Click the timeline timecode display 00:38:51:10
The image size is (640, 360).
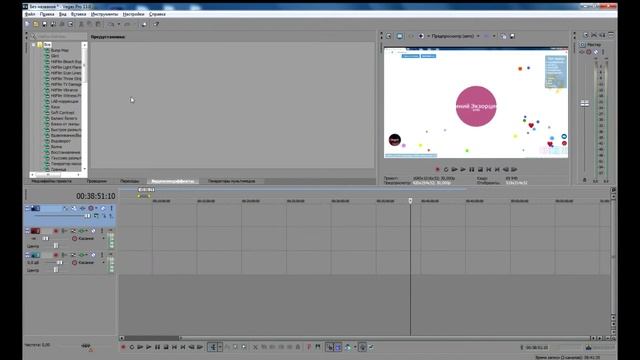pyautogui.click(x=96, y=196)
